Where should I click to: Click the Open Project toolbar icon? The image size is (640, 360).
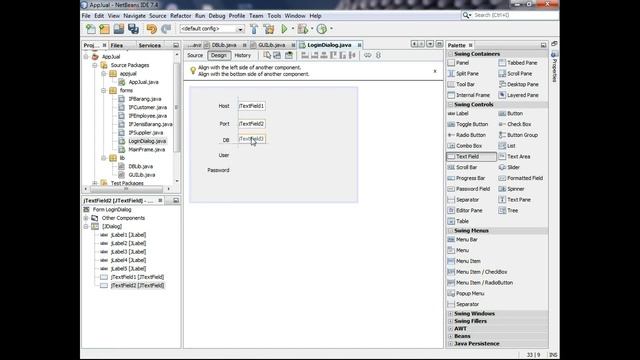[119, 29]
